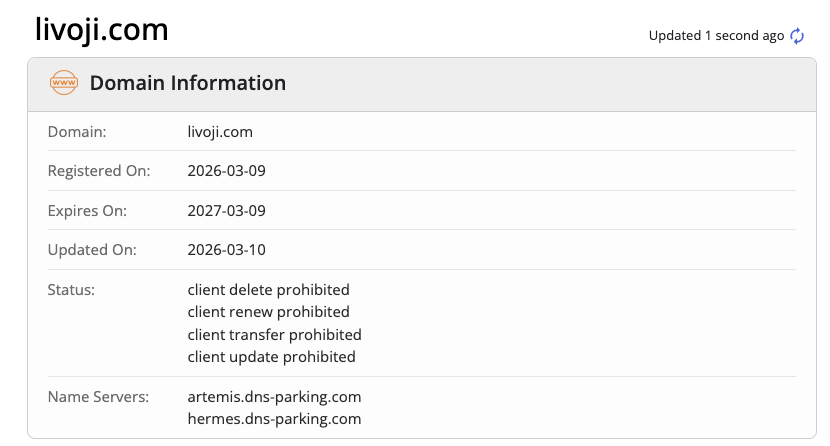Select the livoji.com domain value
The height and width of the screenshot is (446, 830).
point(220,132)
